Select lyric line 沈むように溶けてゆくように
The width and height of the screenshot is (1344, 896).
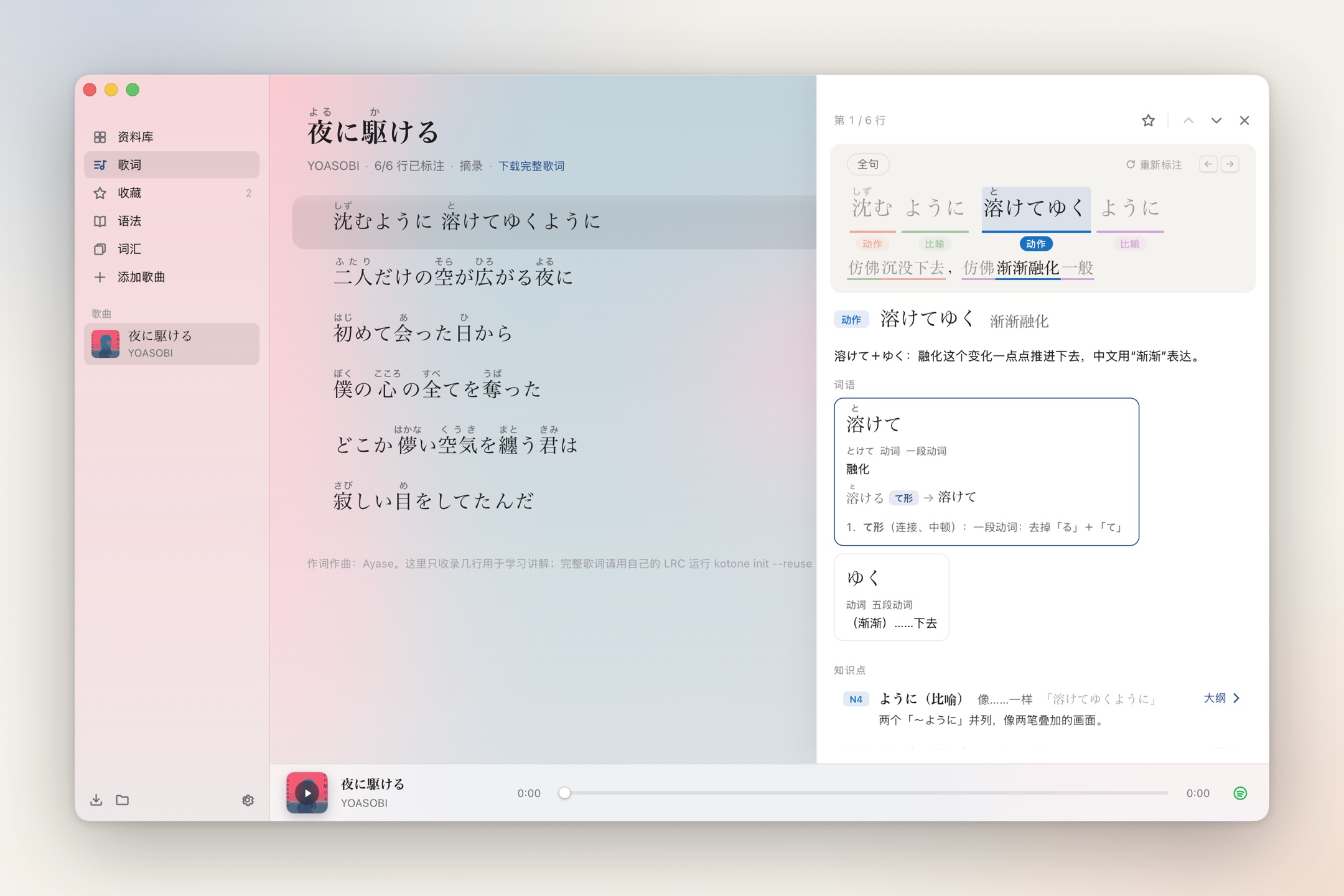[554, 222]
